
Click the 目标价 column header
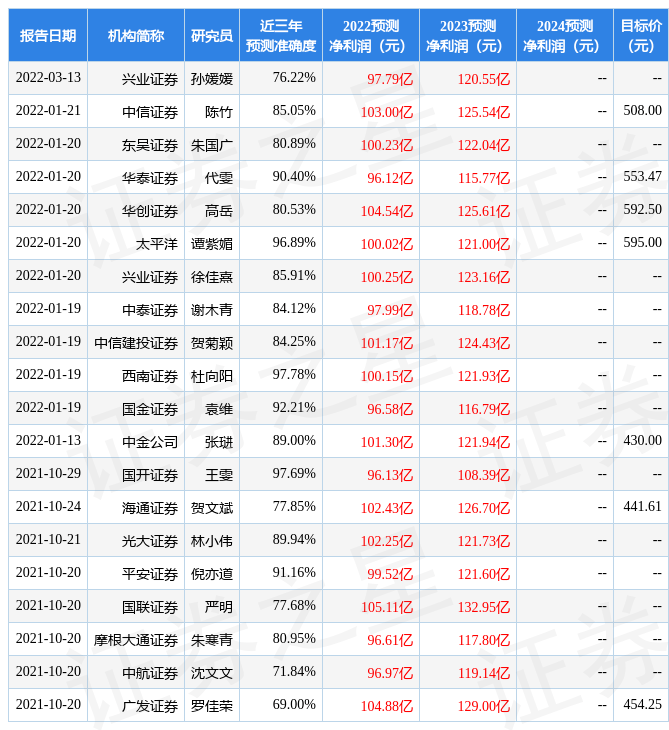[x=641, y=35]
